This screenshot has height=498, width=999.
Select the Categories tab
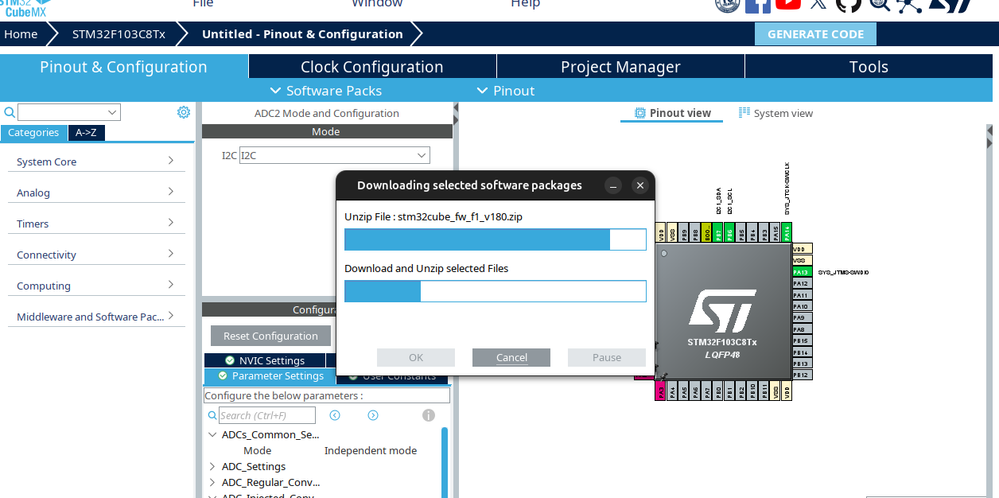[33, 132]
